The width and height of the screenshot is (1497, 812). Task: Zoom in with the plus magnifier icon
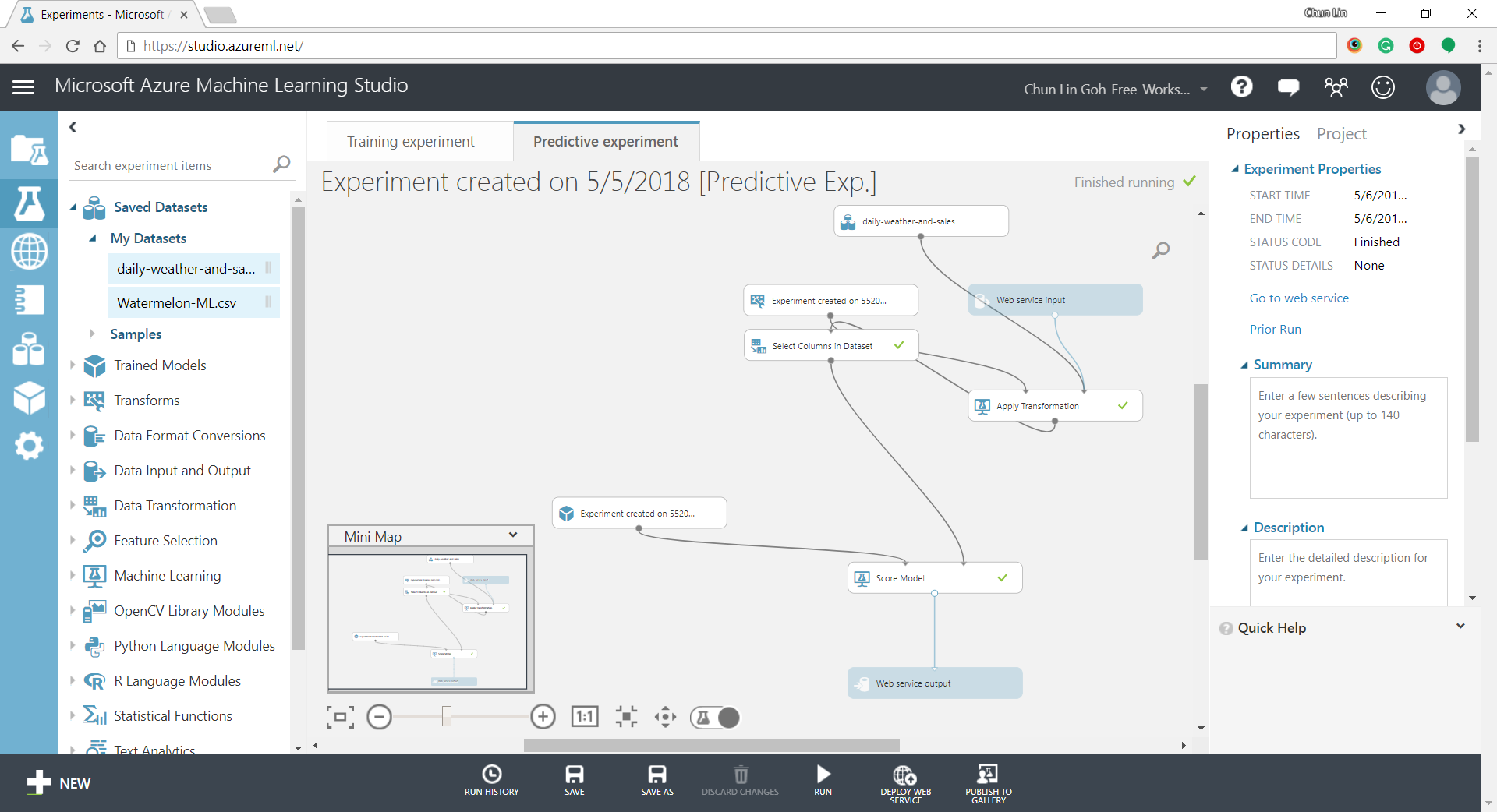pos(543,717)
